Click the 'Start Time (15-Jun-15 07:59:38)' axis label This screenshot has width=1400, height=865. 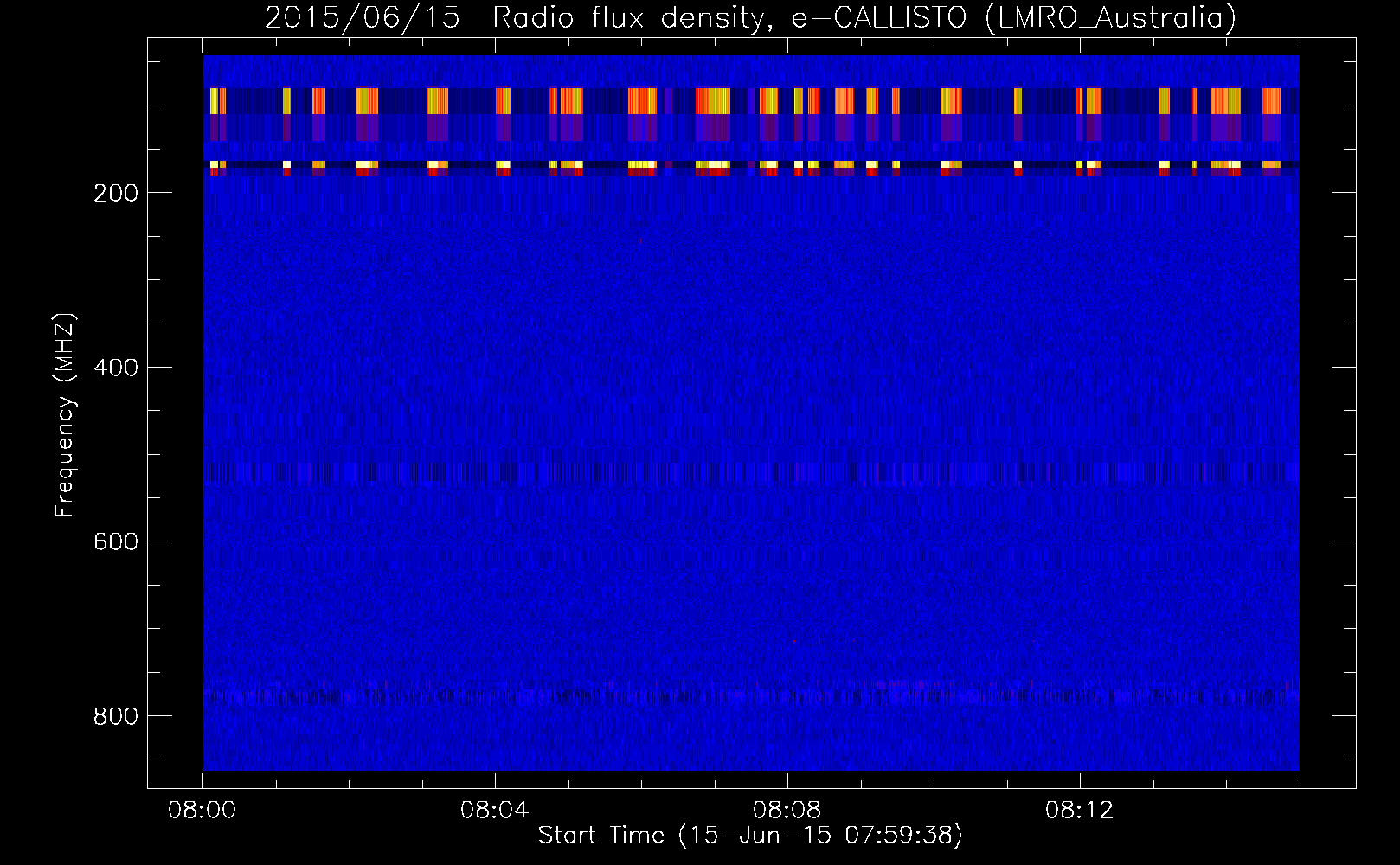(x=750, y=836)
